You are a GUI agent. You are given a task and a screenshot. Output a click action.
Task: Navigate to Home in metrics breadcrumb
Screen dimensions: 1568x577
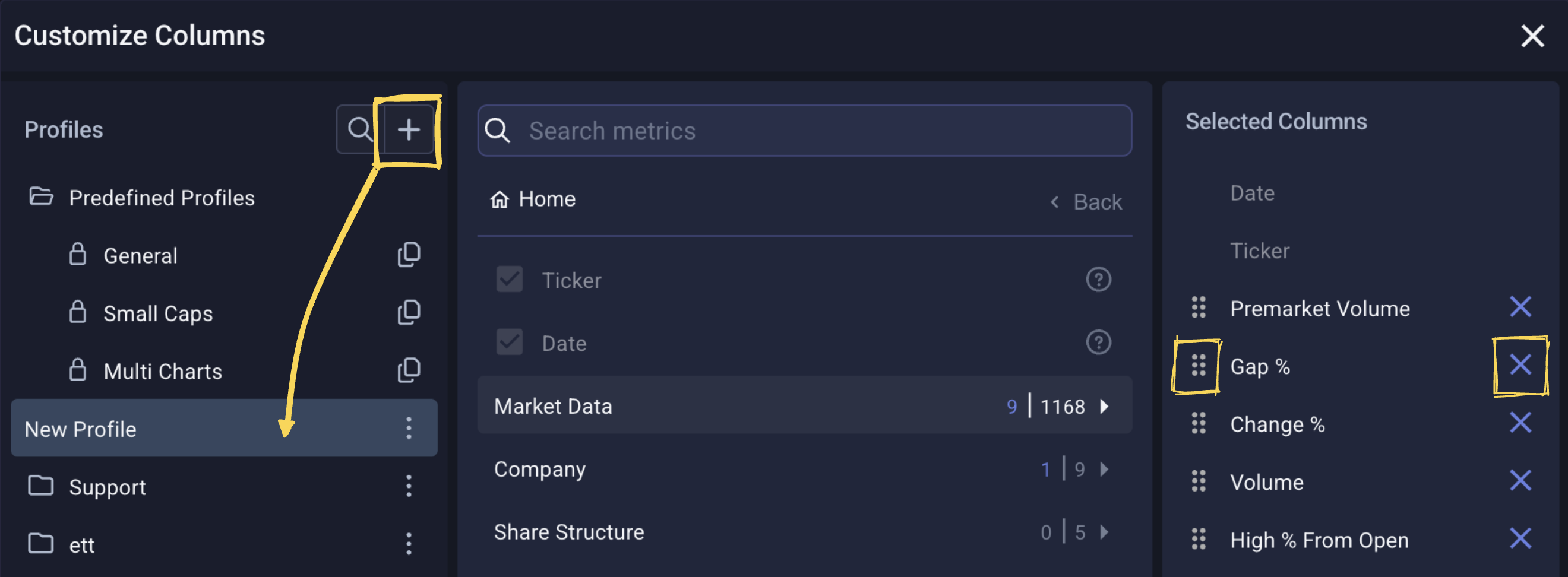[533, 199]
